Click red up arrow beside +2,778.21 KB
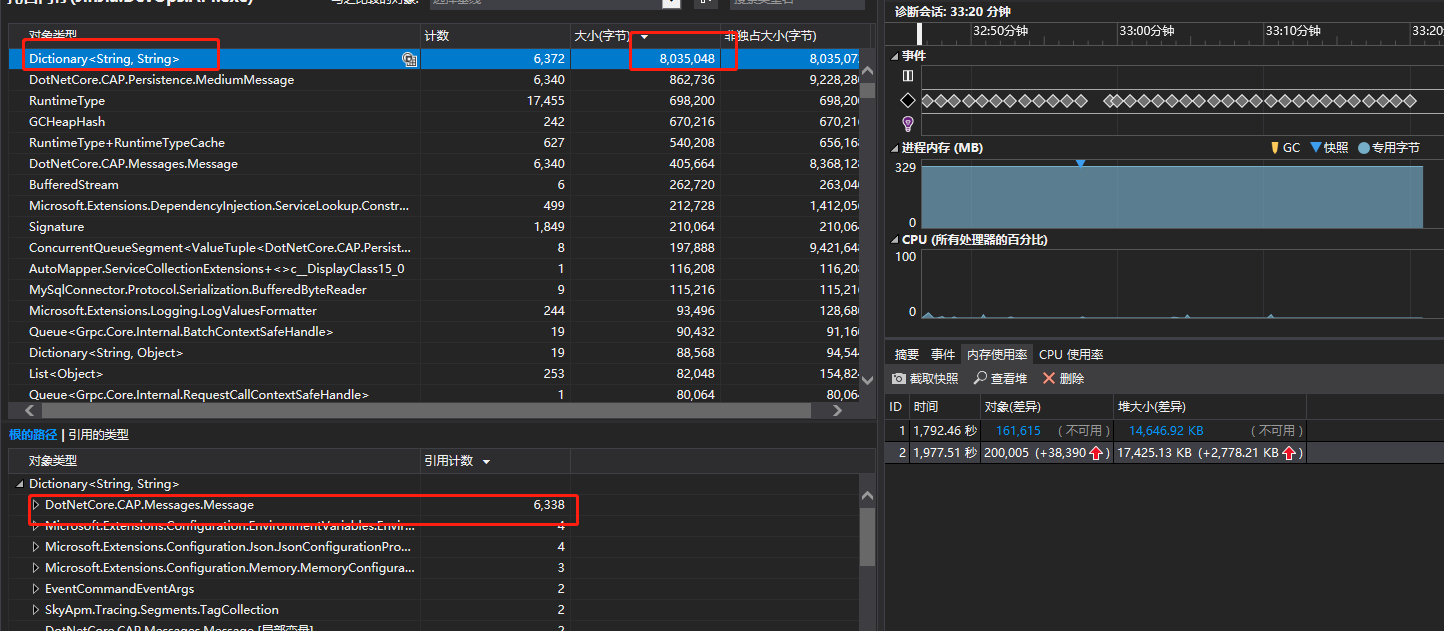The height and width of the screenshot is (631, 1444). click(1288, 453)
